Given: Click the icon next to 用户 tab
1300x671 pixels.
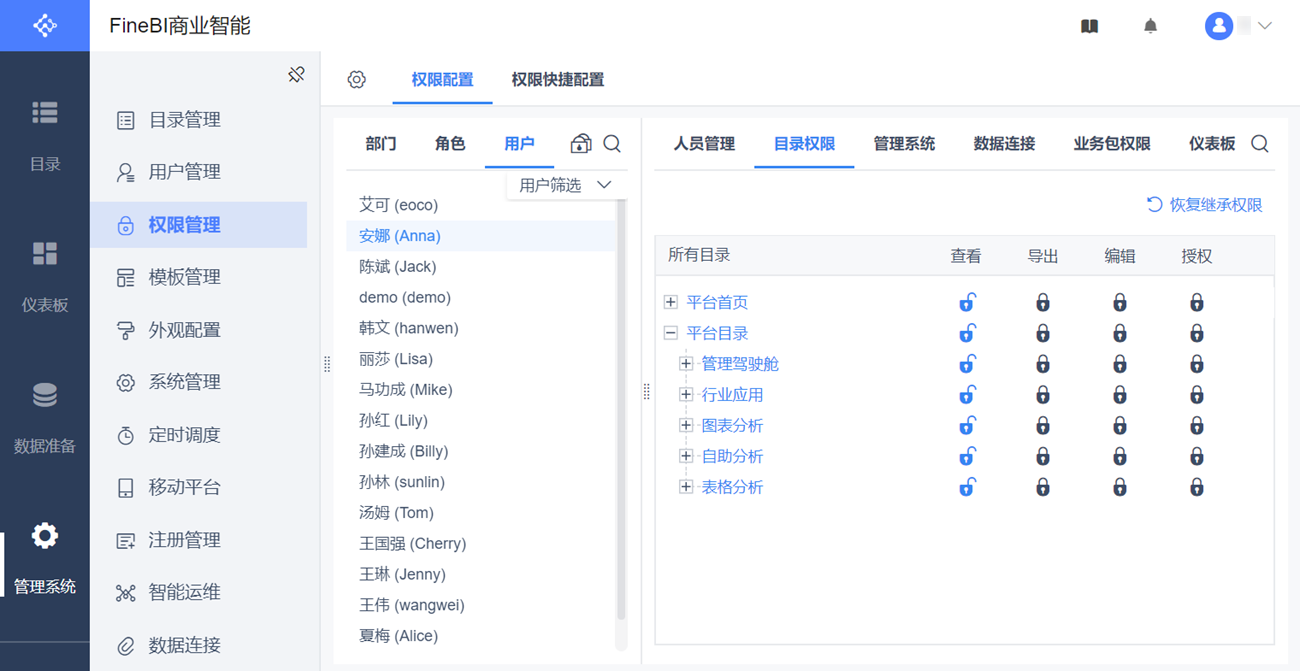Looking at the screenshot, I should pos(580,144).
